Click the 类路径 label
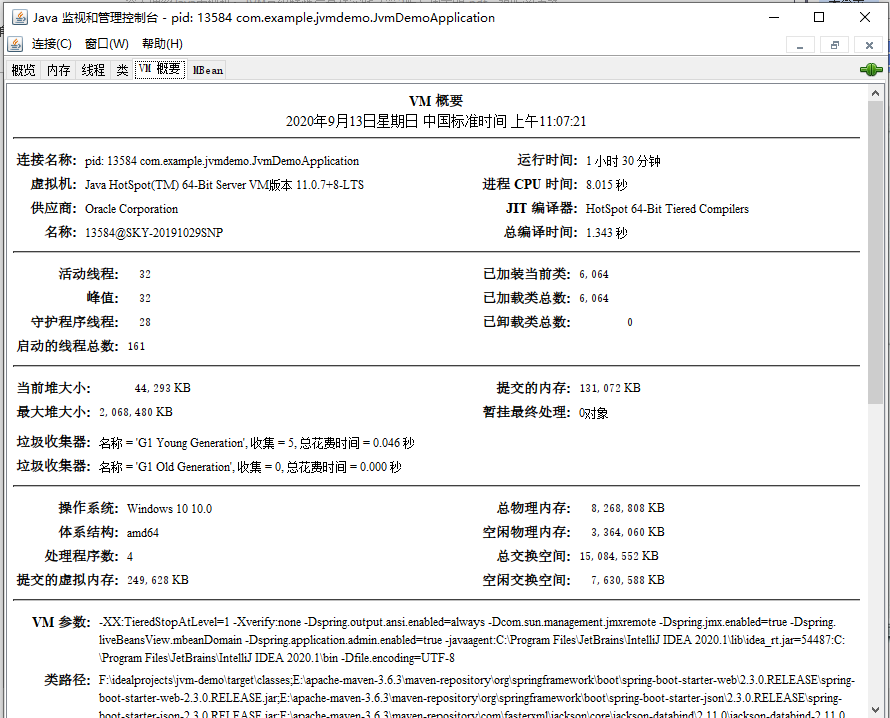The width and height of the screenshot is (890, 718). 68,679
